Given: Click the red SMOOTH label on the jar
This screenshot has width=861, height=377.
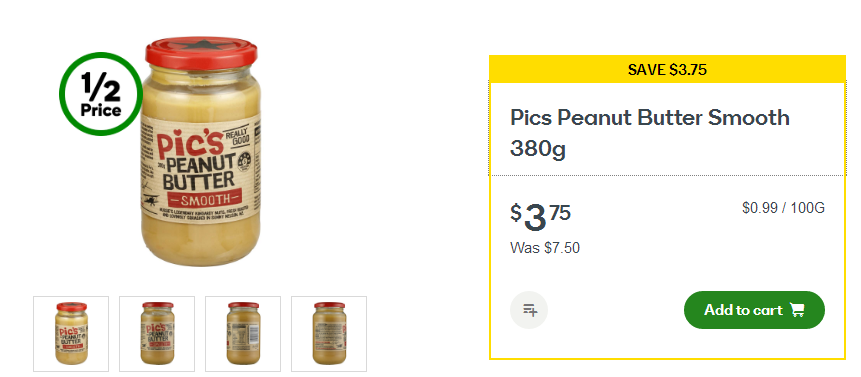Looking at the screenshot, I should tap(205, 199).
